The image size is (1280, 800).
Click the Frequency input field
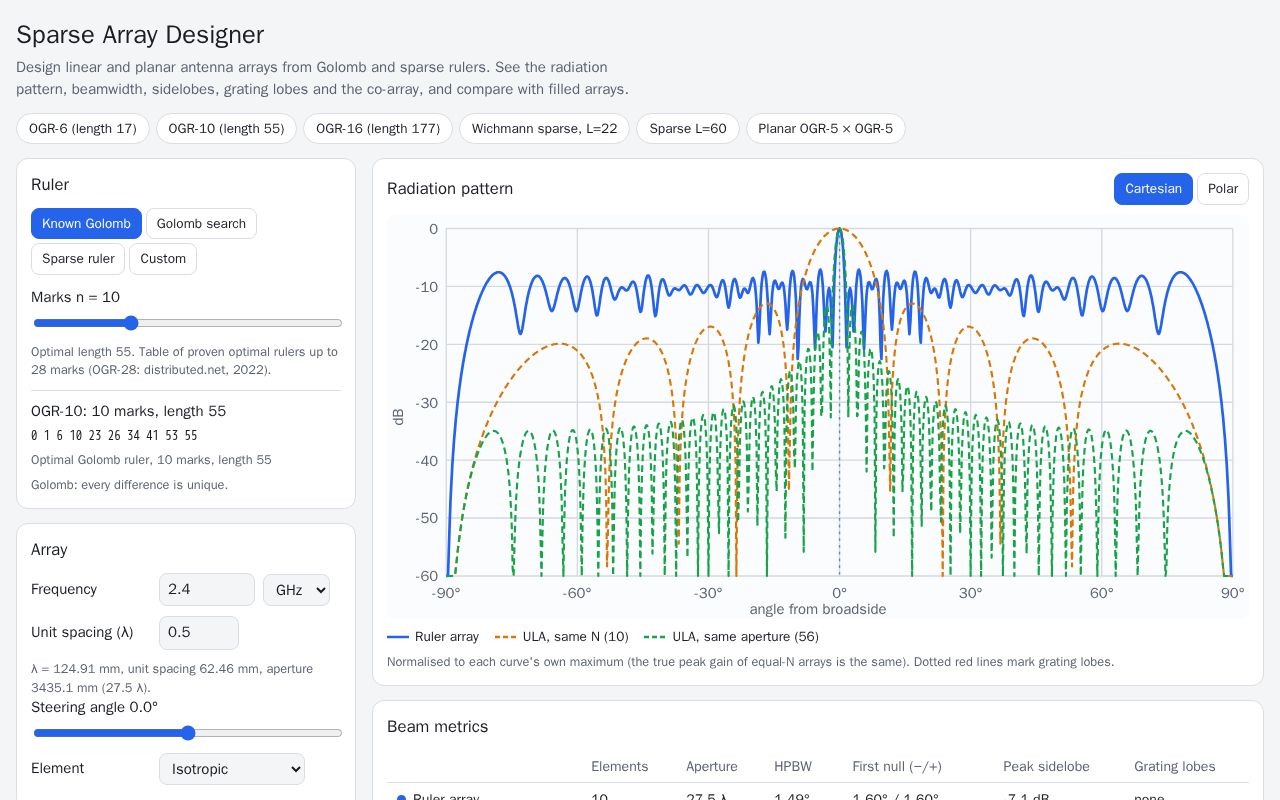point(207,590)
